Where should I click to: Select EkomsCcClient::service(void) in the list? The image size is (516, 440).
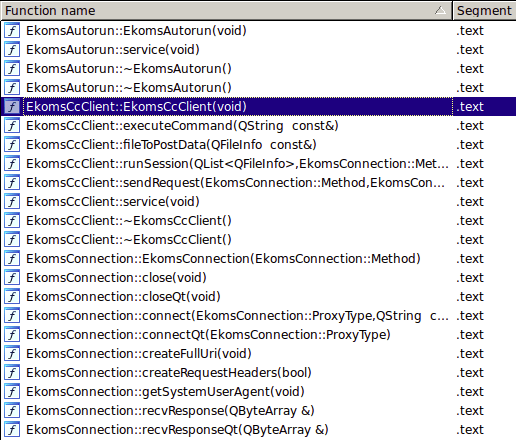pos(258,202)
